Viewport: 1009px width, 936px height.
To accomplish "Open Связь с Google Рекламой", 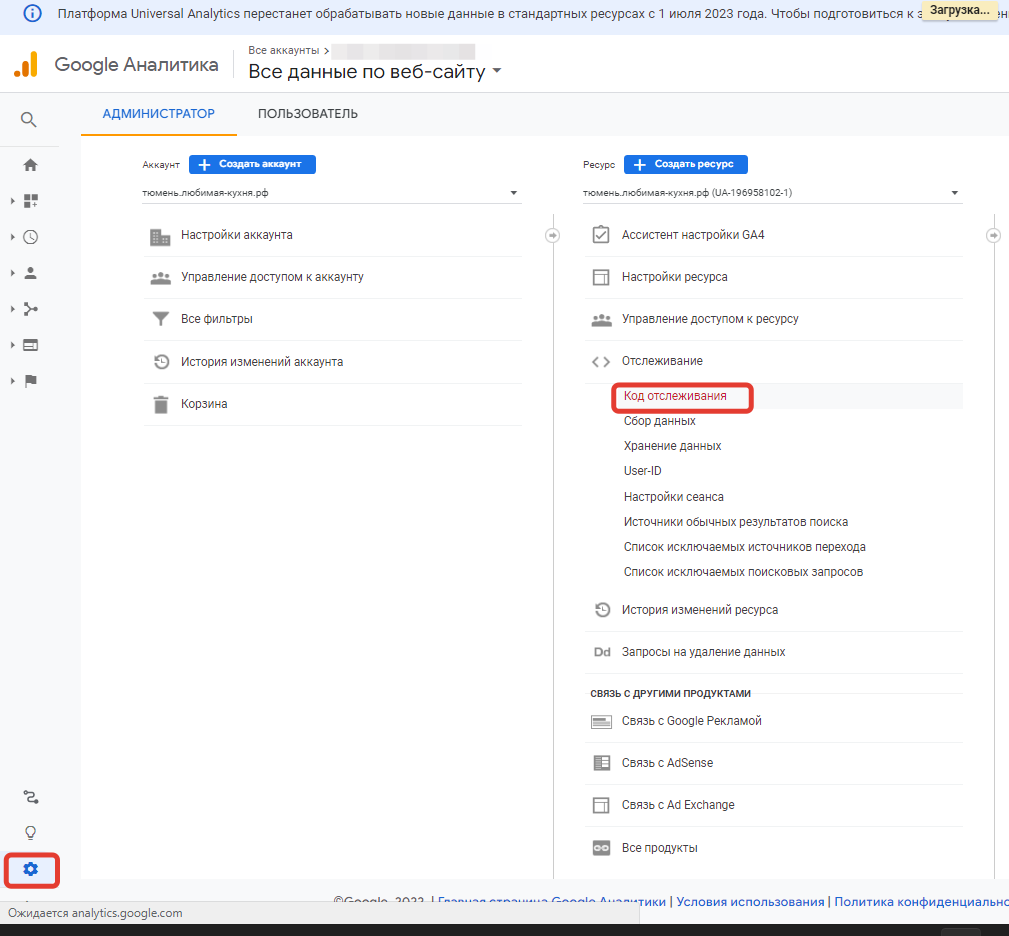I will (x=692, y=721).
